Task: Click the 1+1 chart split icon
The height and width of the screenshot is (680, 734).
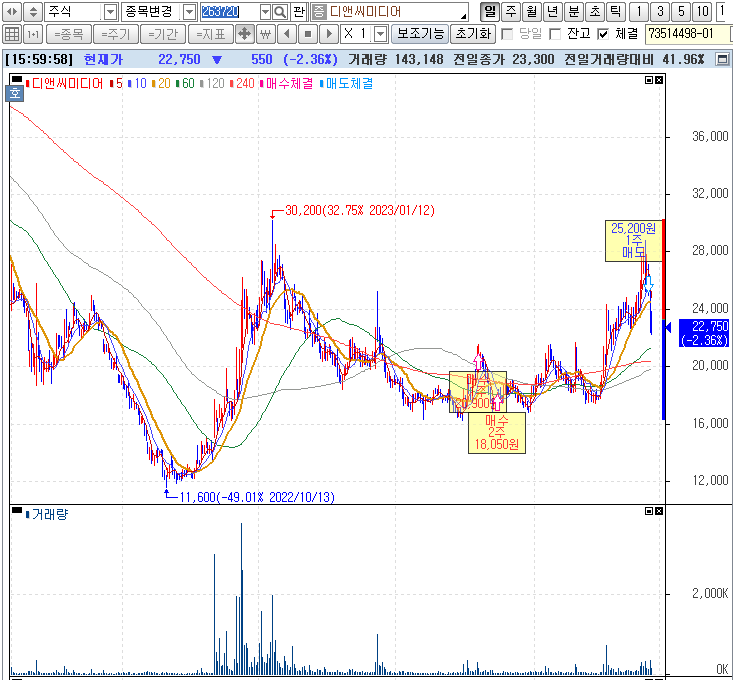Action: tap(33, 34)
